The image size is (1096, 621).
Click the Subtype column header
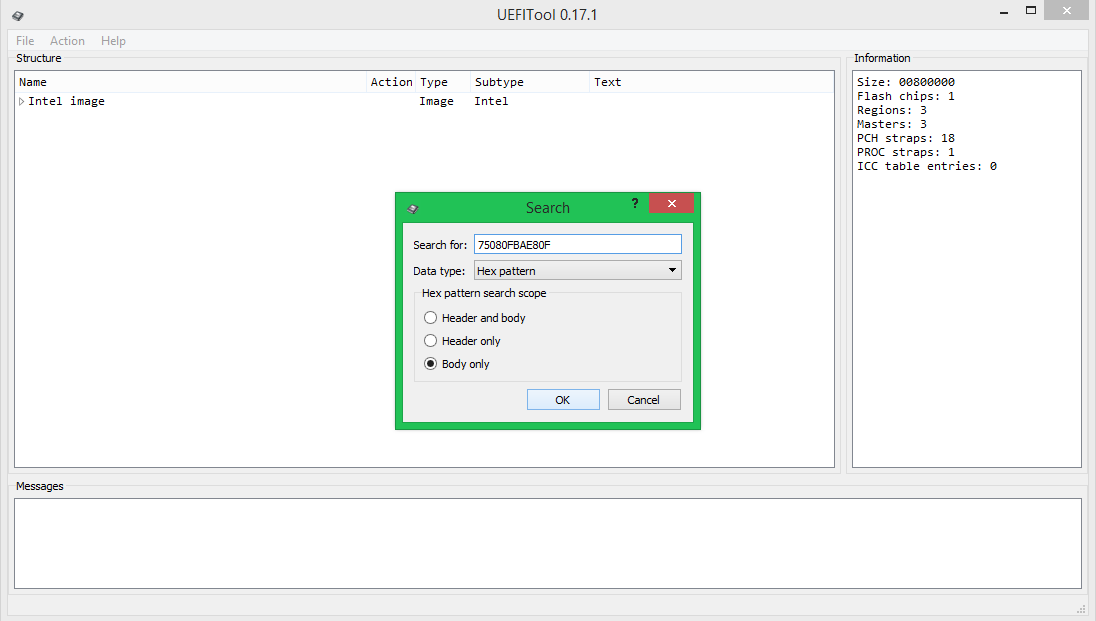click(x=531, y=82)
